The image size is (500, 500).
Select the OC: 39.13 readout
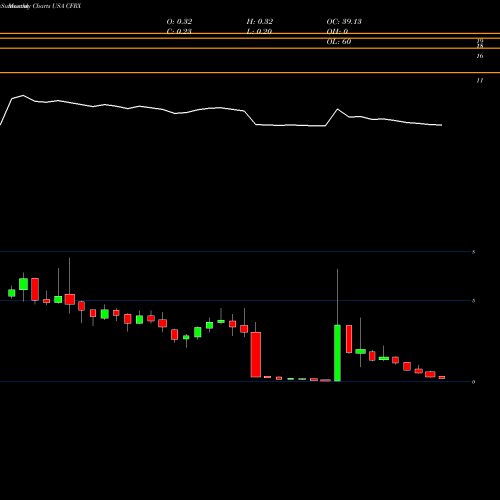344,22
